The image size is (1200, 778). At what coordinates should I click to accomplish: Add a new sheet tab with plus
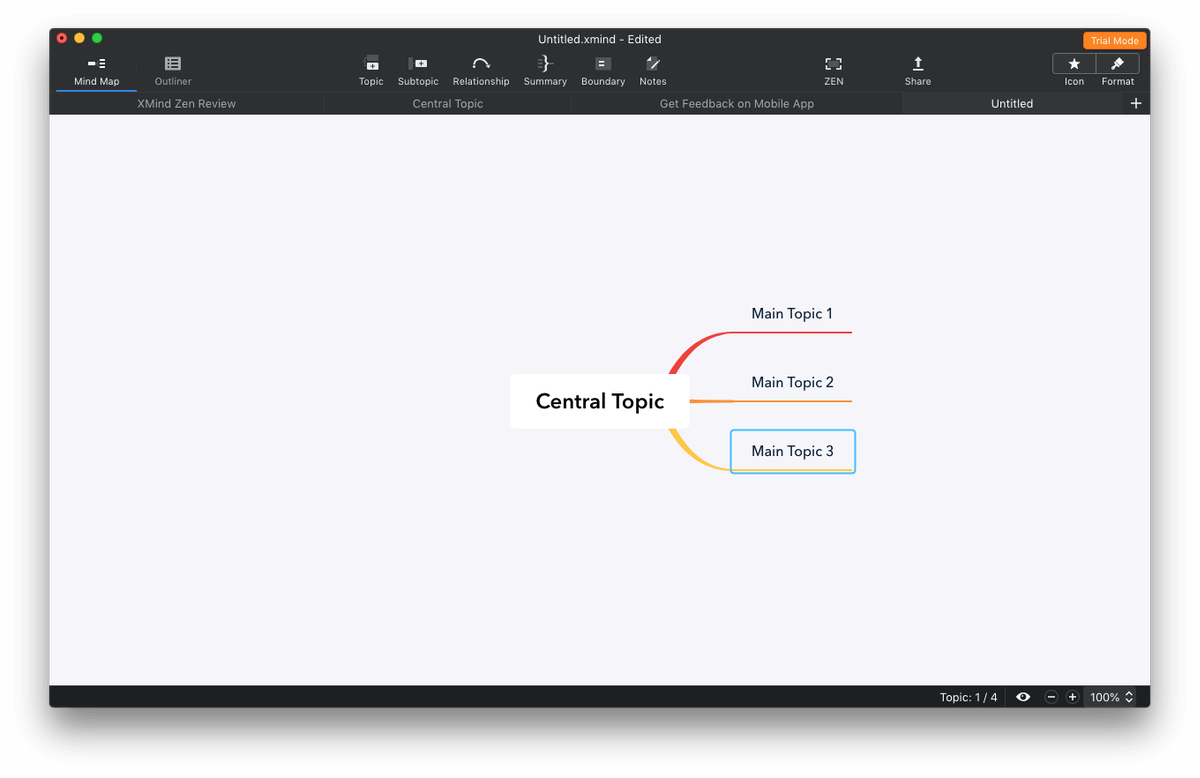pos(1136,103)
